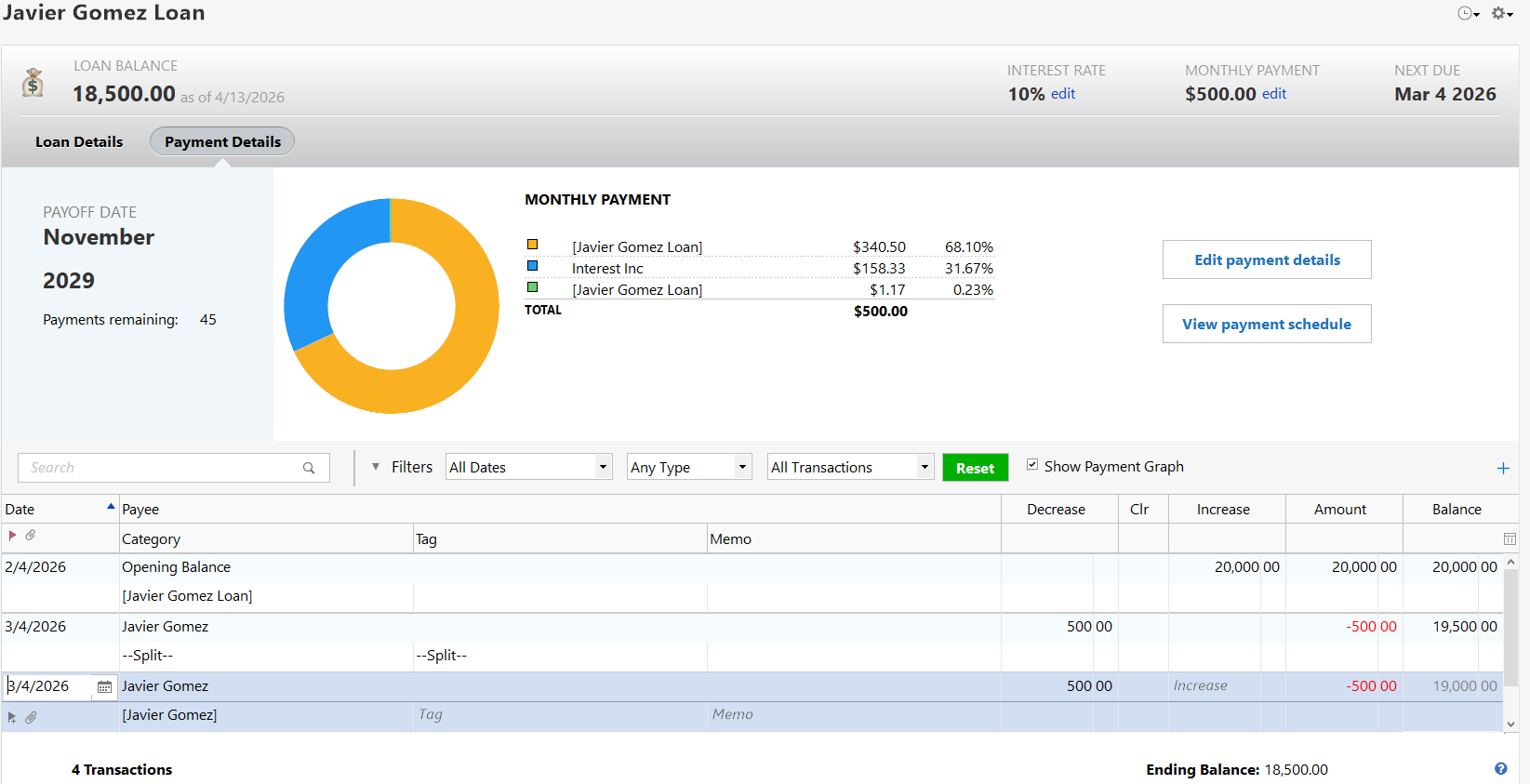Click the Tag field in the edited row
1530x784 pixels.
coord(560,715)
